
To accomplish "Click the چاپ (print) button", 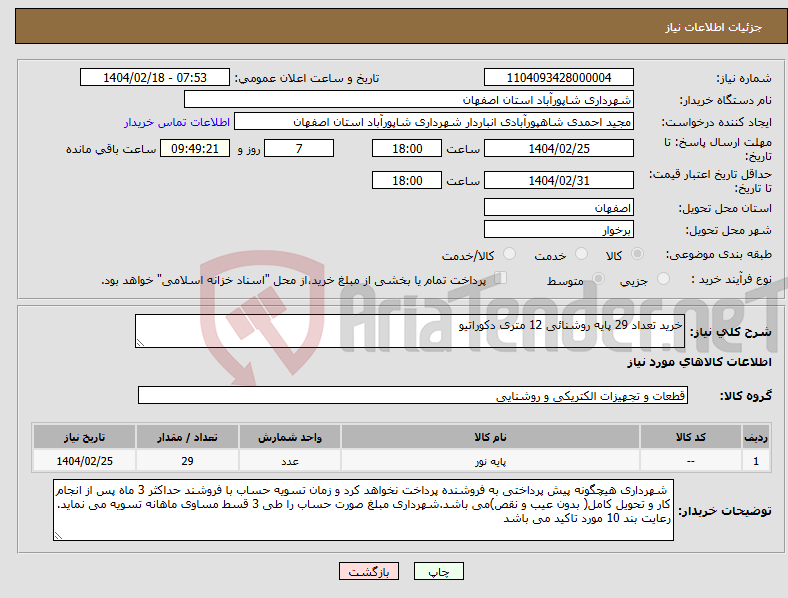I will 438,571.
